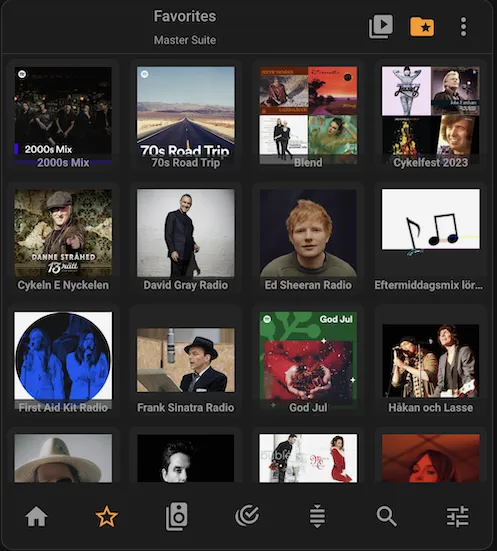The height and width of the screenshot is (551, 497).
Task: Play Frank Sinatra Radio
Action: pyautogui.click(x=186, y=361)
